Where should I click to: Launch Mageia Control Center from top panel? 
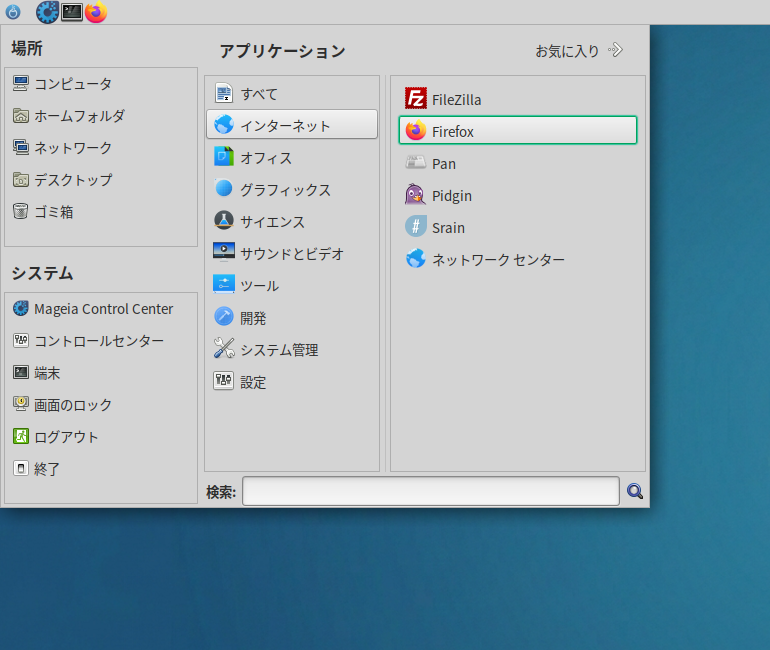coord(47,12)
